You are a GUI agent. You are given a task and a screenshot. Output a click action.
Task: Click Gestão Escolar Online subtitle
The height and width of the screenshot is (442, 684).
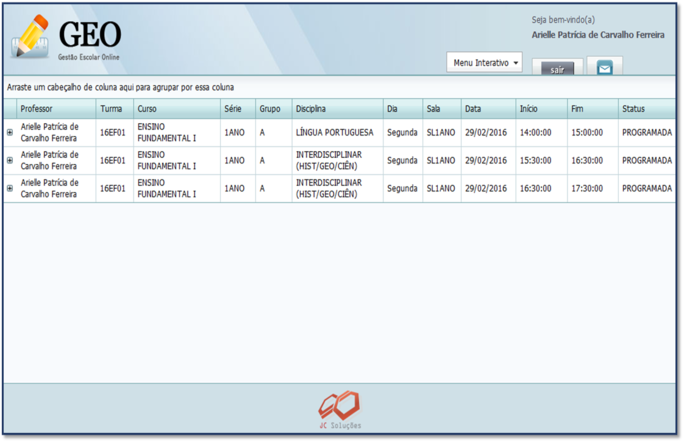(89, 57)
